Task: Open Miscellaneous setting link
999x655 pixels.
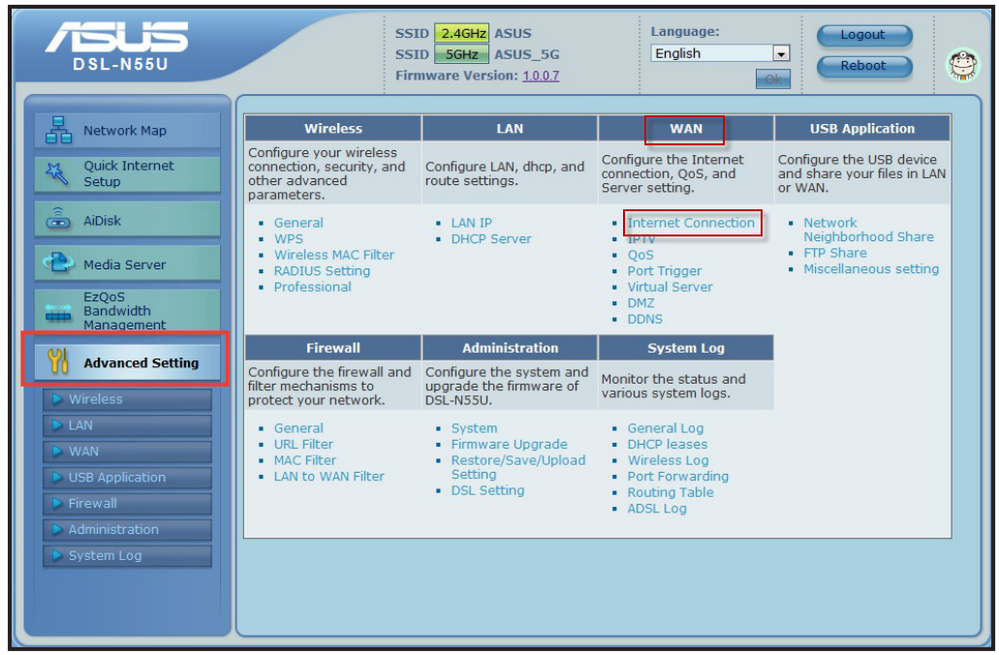Action: coord(871,269)
